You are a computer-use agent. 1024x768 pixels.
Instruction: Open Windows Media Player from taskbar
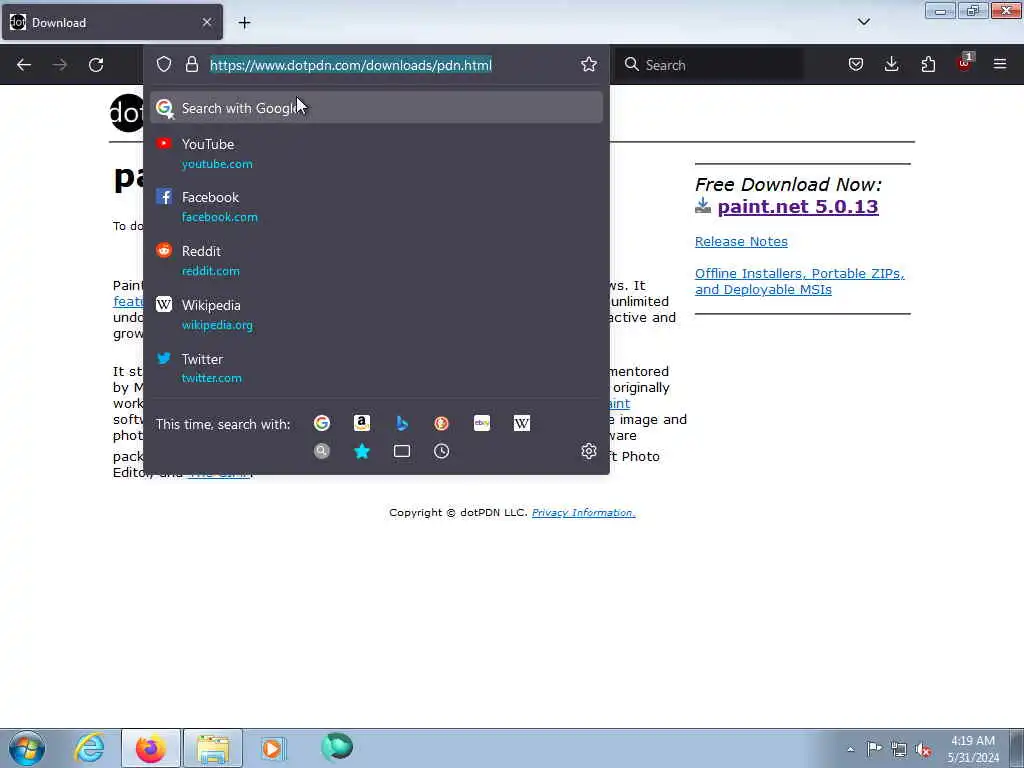(273, 748)
